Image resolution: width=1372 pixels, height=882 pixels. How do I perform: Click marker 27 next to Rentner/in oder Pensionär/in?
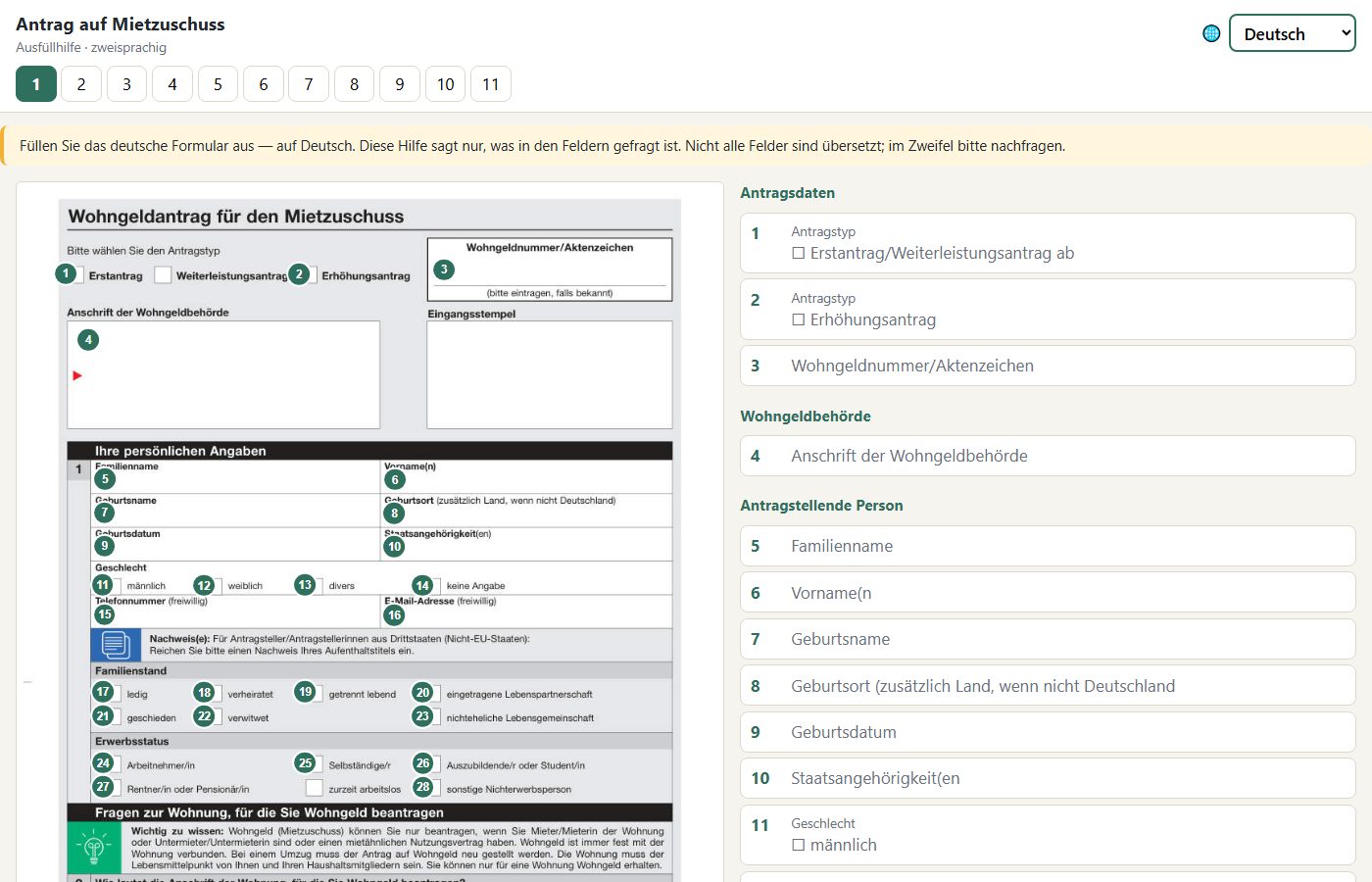(103, 787)
